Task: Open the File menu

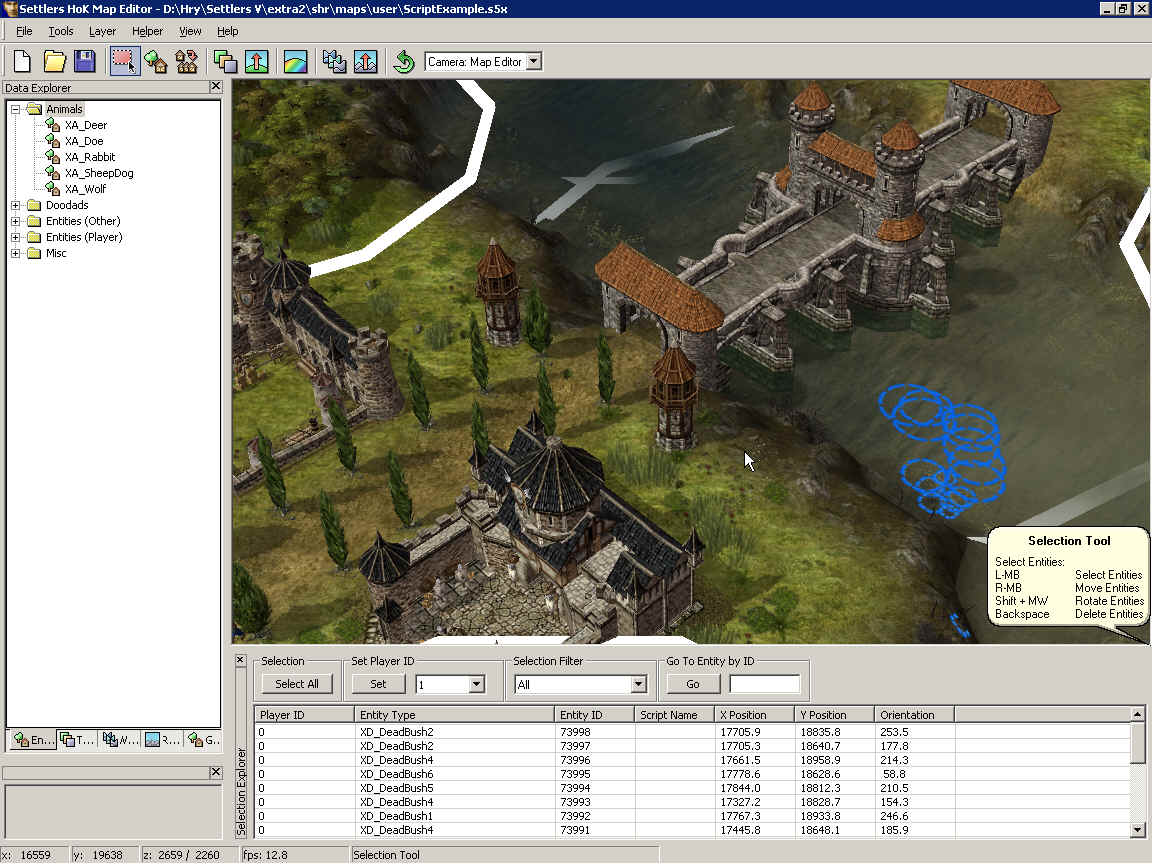Action: tap(24, 31)
